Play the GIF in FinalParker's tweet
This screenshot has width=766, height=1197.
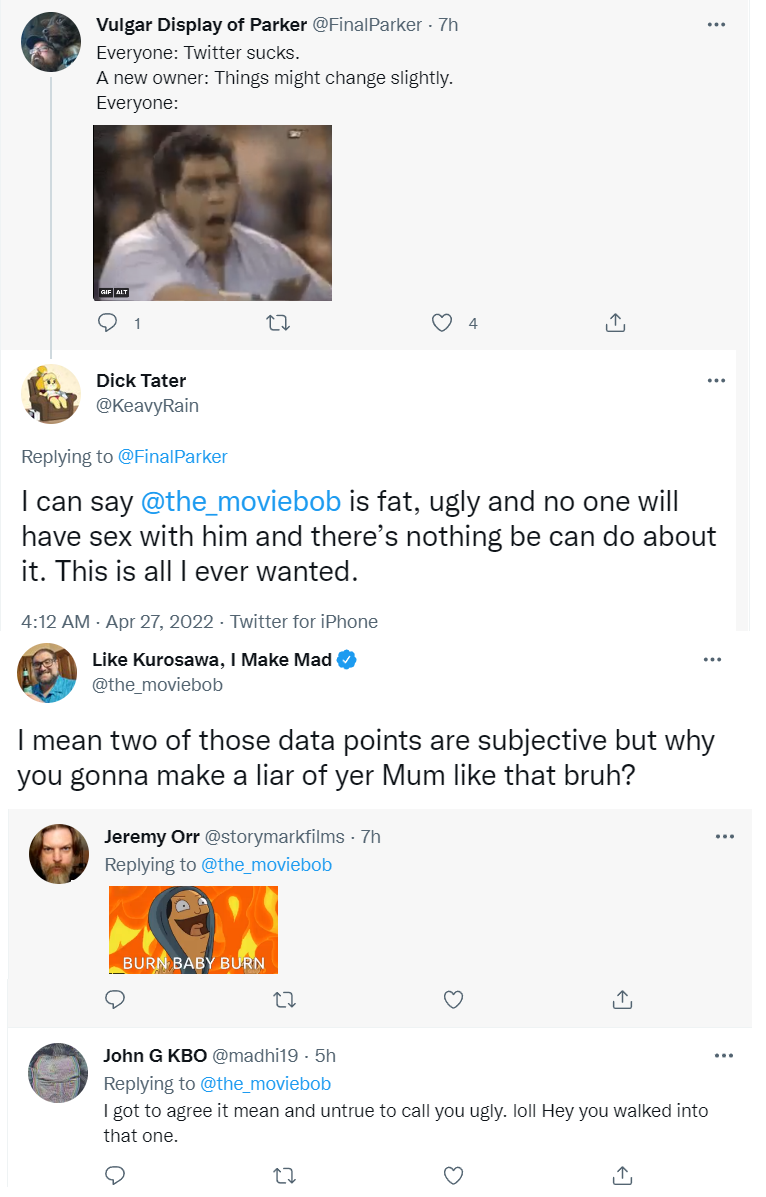(x=212, y=213)
